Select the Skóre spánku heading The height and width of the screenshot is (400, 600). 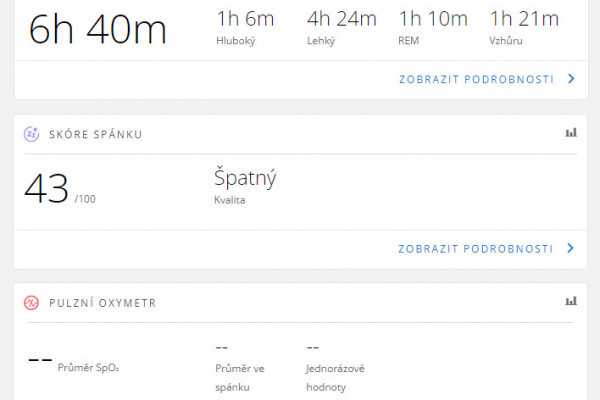(96, 134)
